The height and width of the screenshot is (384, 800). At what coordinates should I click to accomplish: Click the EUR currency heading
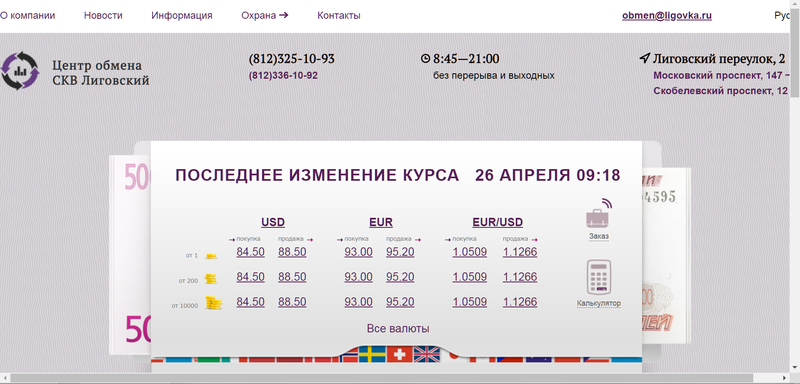pos(381,222)
